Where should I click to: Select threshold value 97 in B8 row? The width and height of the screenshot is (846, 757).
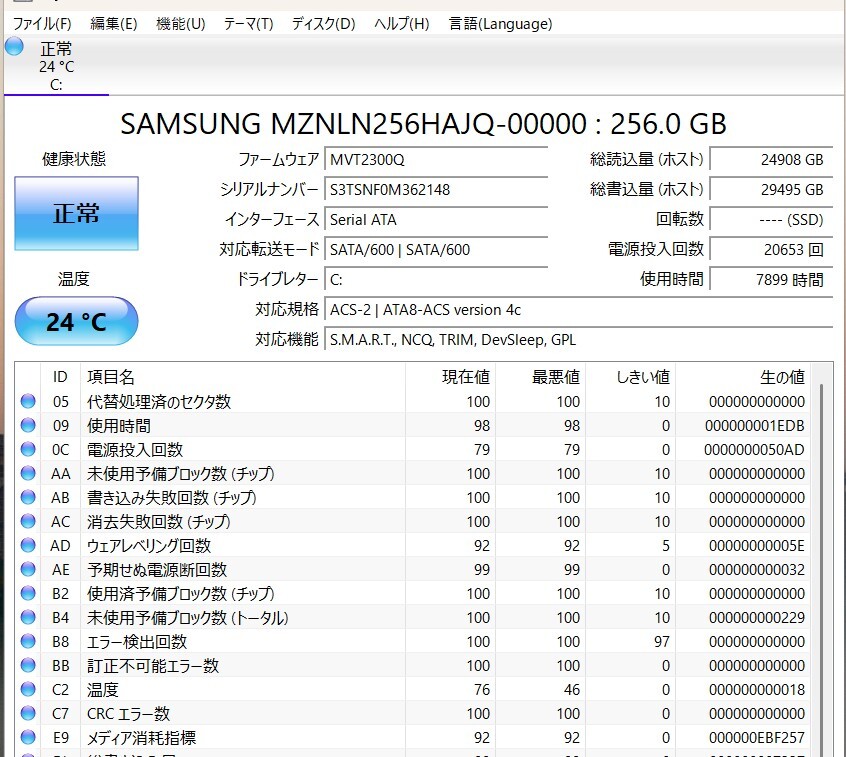661,642
